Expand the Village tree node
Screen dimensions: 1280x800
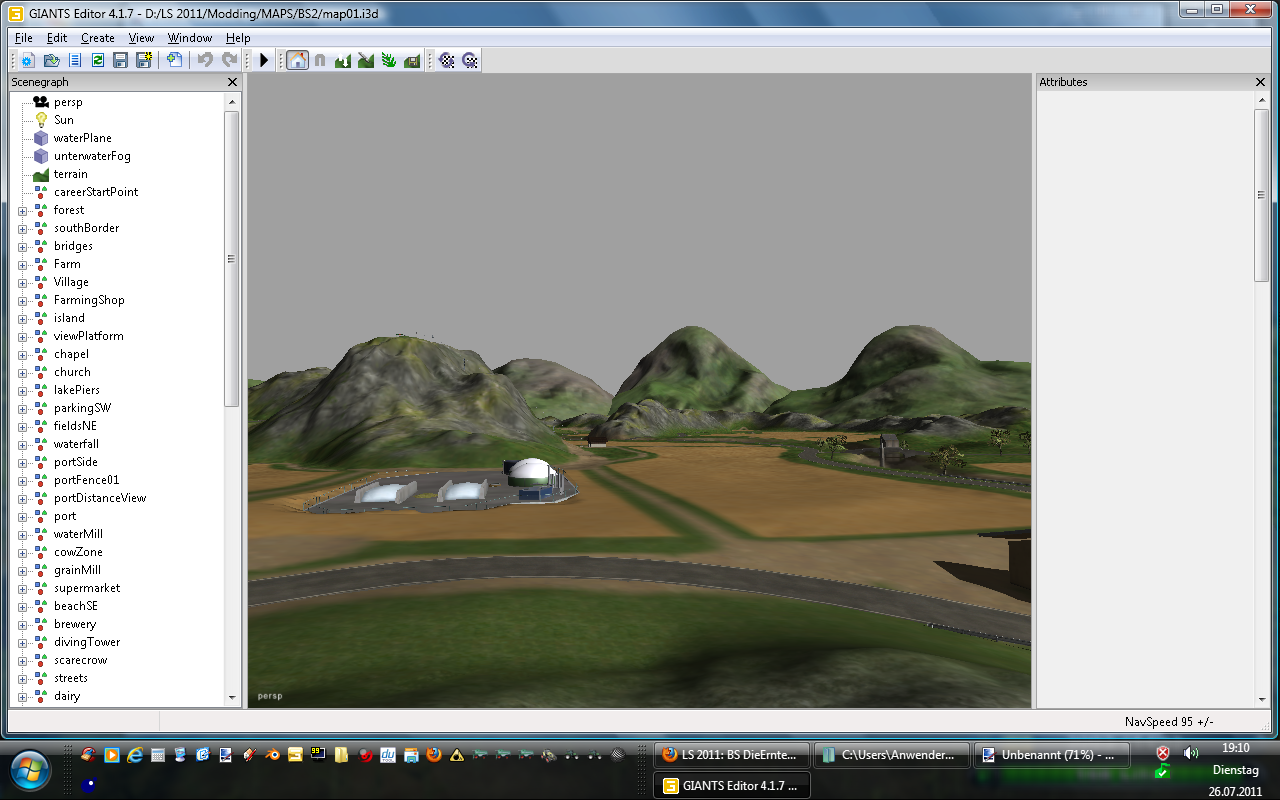pos(22,282)
